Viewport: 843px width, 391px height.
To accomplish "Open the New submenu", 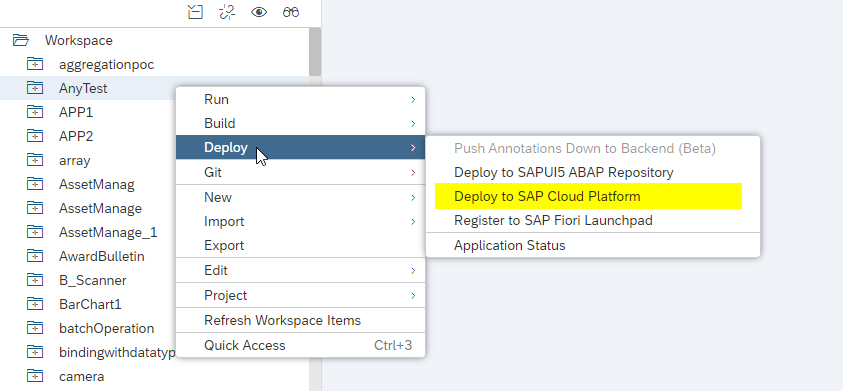I will click(301, 197).
